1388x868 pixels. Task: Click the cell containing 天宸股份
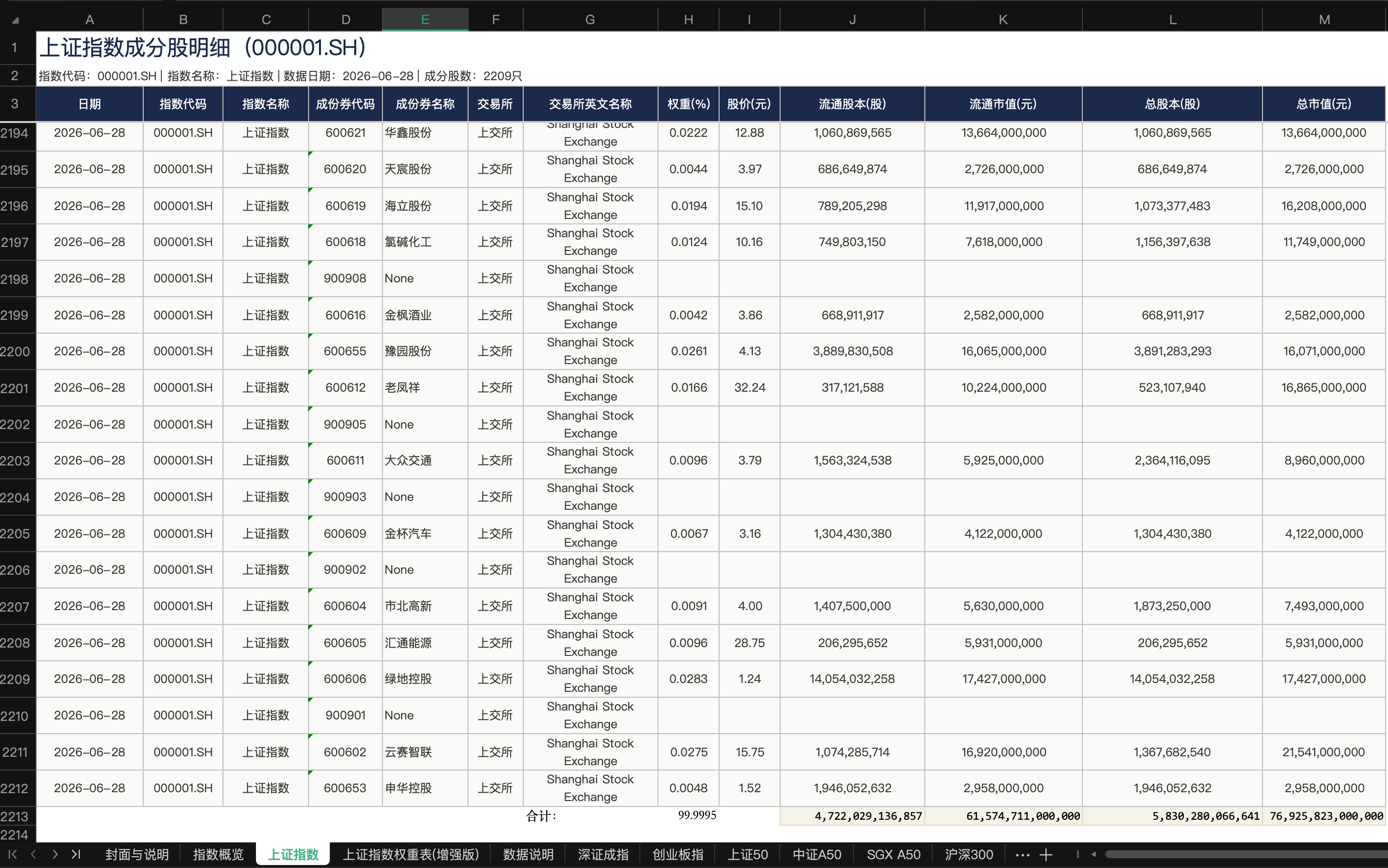[425, 169]
